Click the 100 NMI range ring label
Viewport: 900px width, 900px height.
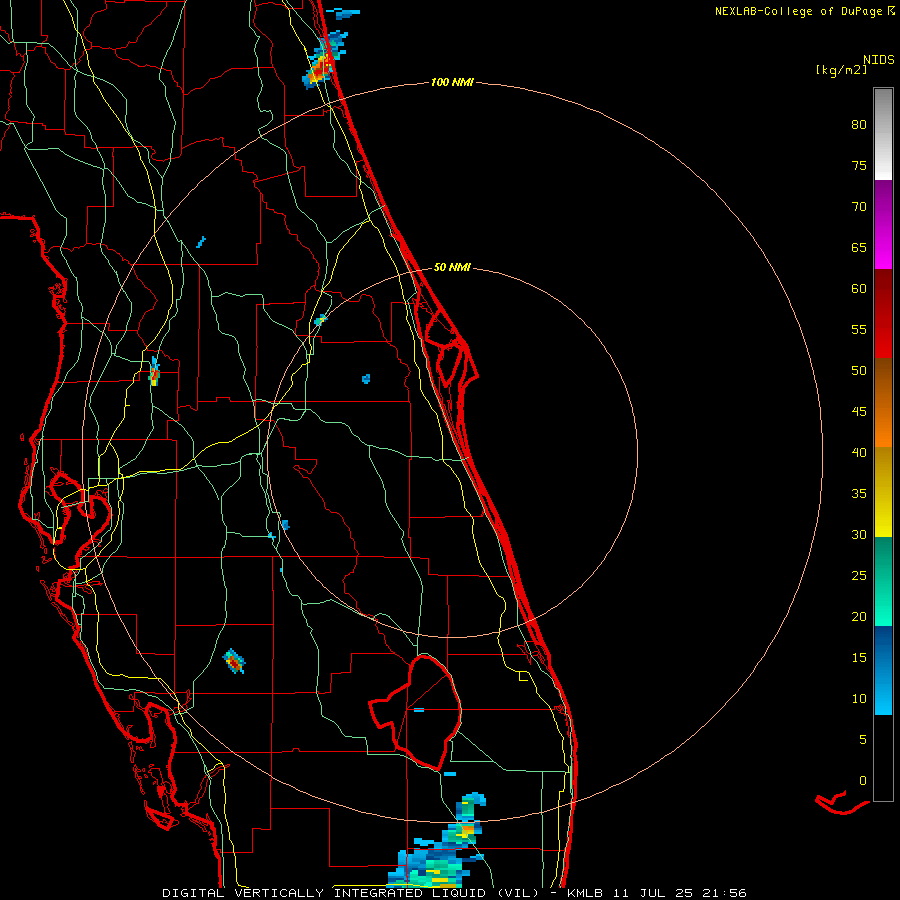[x=452, y=83]
